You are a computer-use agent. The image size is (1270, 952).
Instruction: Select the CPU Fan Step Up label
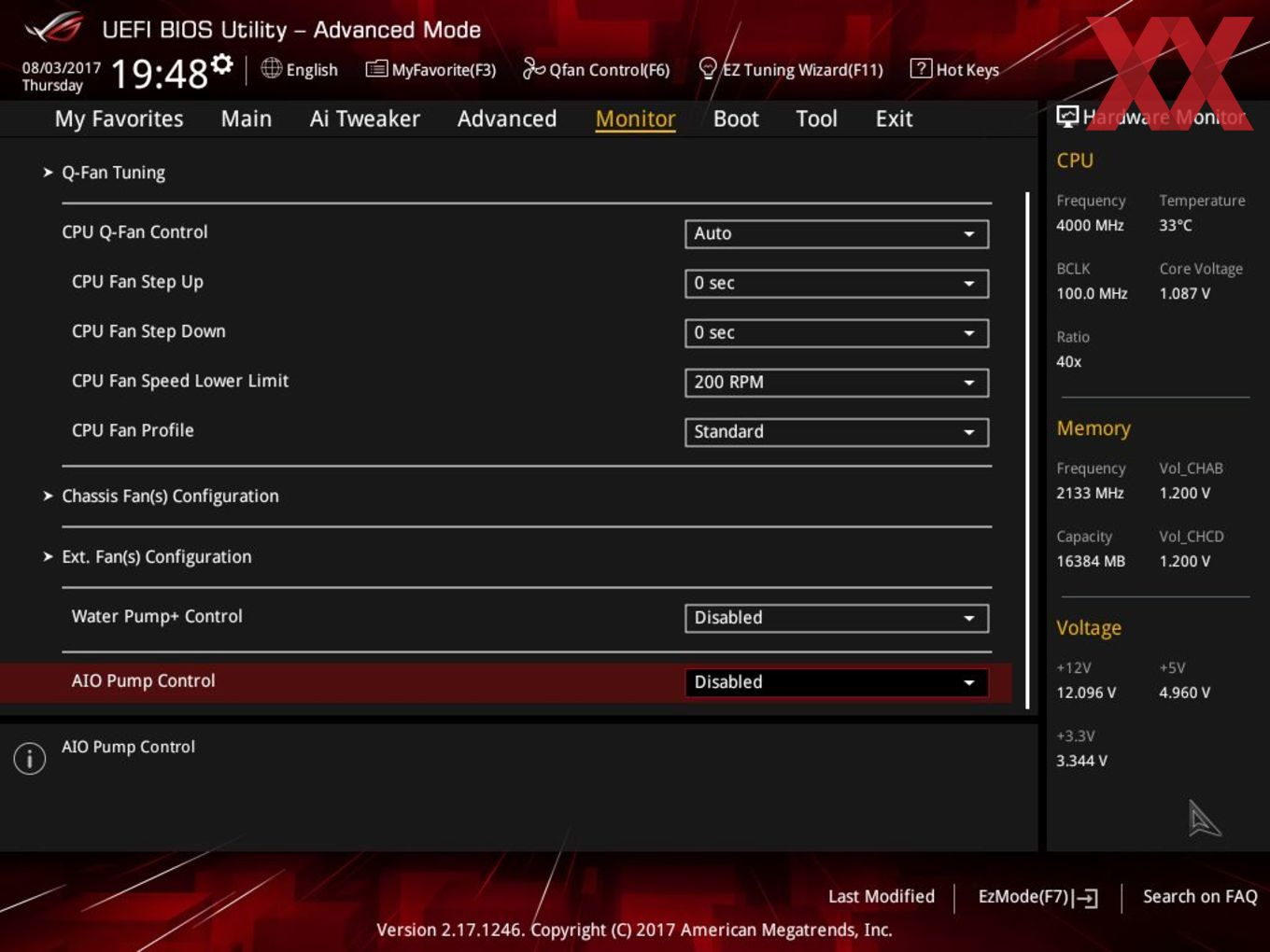(x=137, y=282)
